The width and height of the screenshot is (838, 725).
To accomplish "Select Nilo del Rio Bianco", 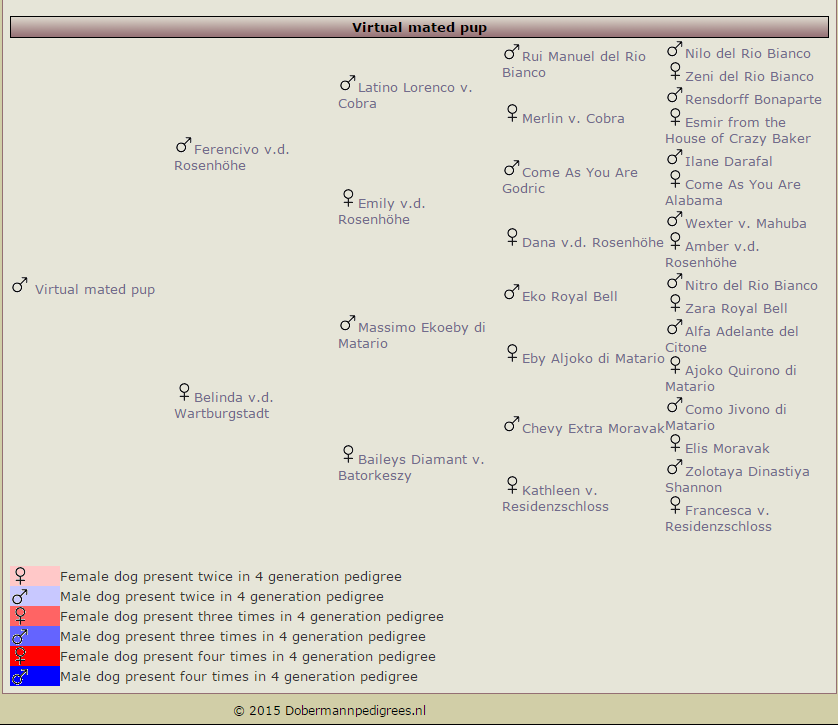I will [748, 53].
